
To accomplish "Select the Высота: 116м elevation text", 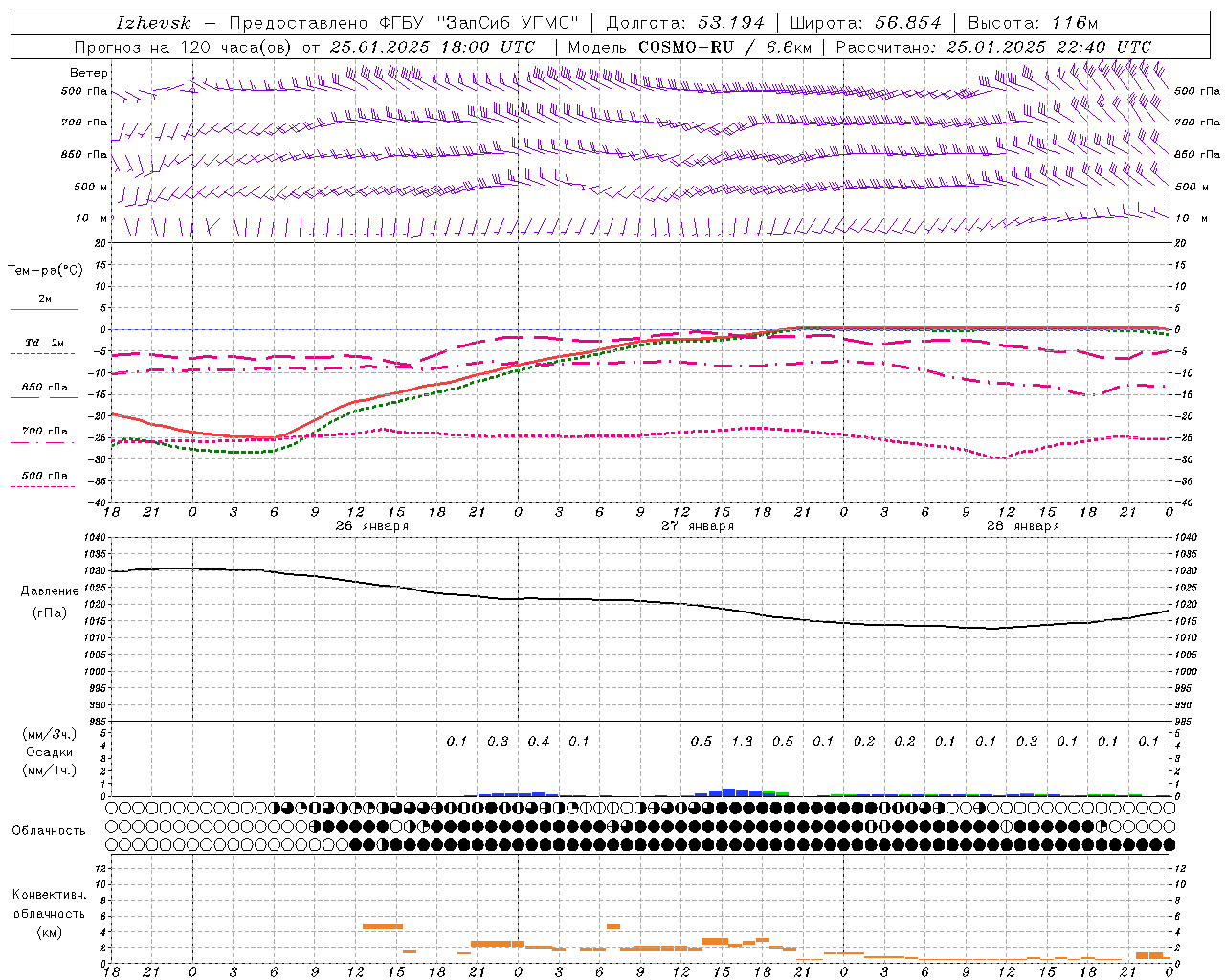I will [1033, 23].
